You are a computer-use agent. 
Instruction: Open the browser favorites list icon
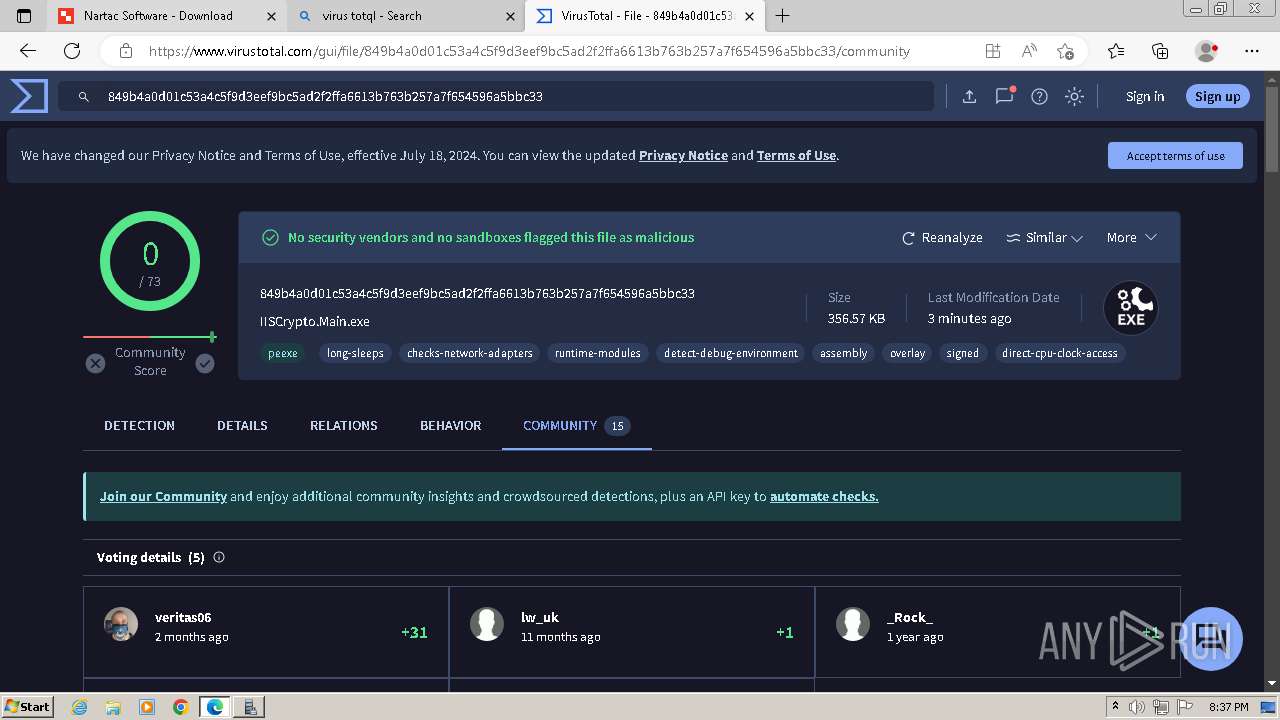point(1116,51)
